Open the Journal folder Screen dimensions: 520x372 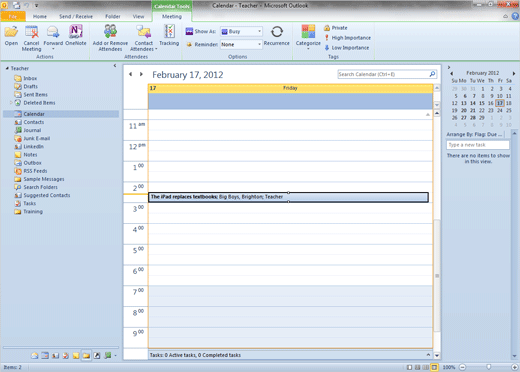tap(32, 130)
